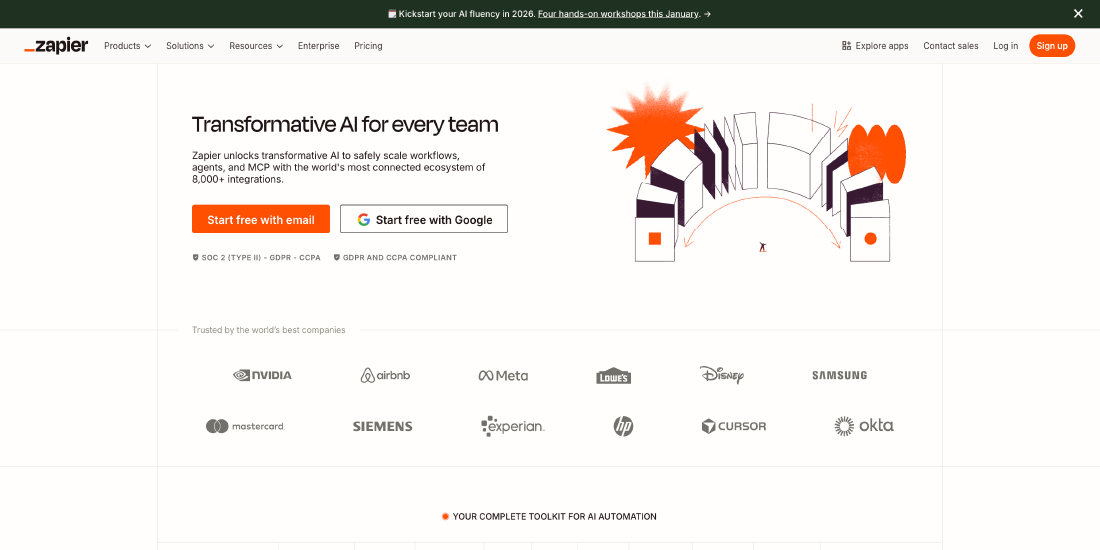Click the Airbnb logo
1100x550 pixels.
pyautogui.click(x=385, y=375)
